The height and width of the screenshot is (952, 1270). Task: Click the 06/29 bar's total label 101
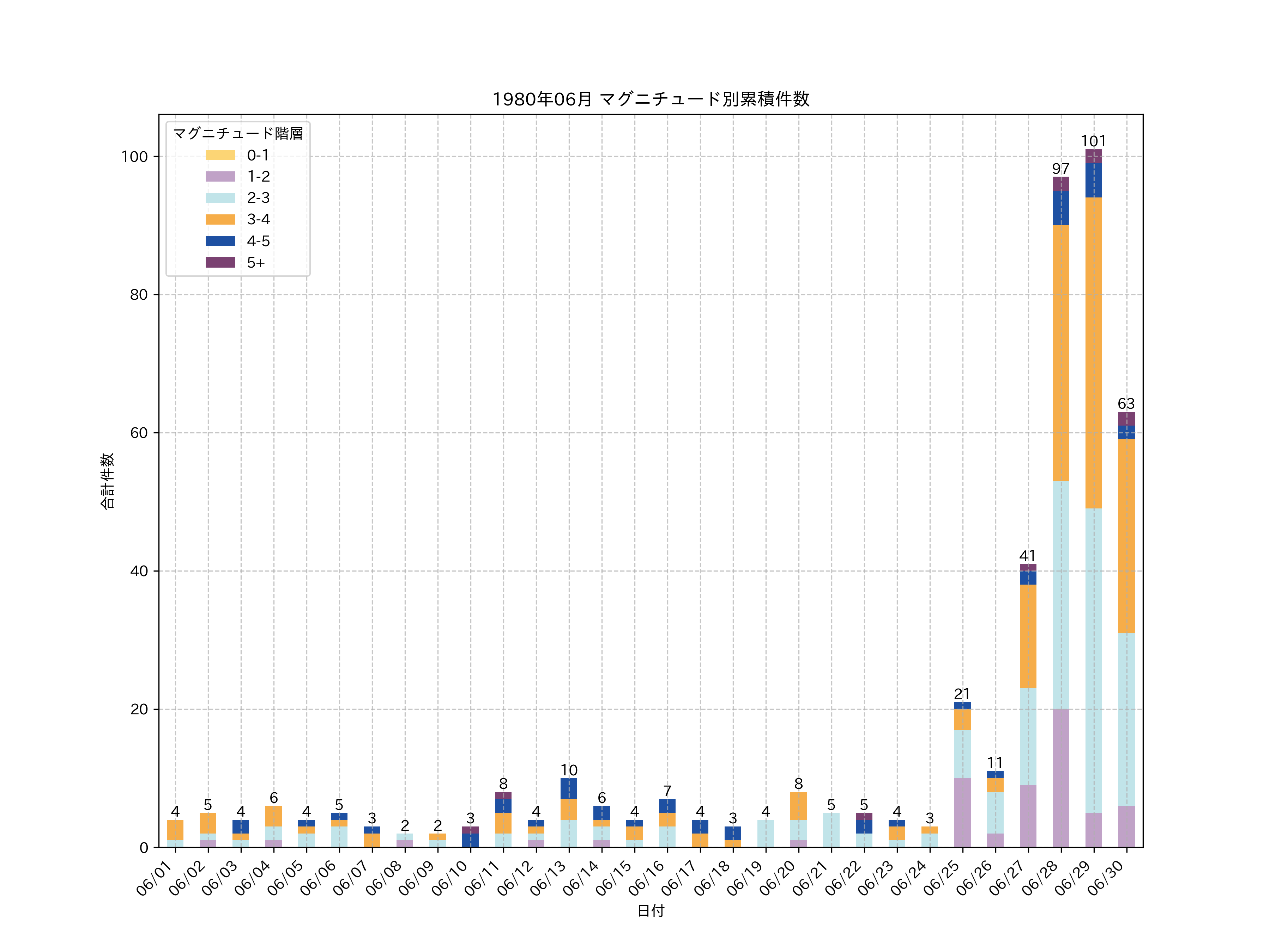click(1093, 141)
